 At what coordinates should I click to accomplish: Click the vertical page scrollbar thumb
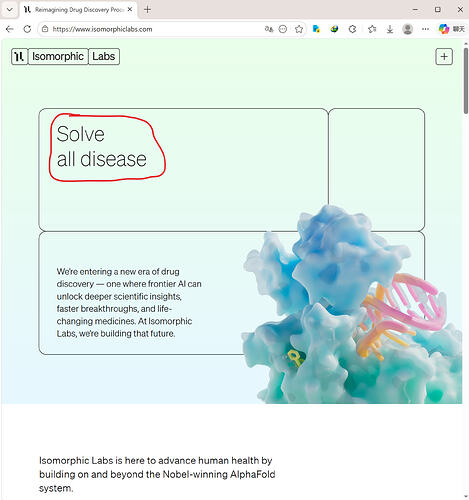pos(466,80)
